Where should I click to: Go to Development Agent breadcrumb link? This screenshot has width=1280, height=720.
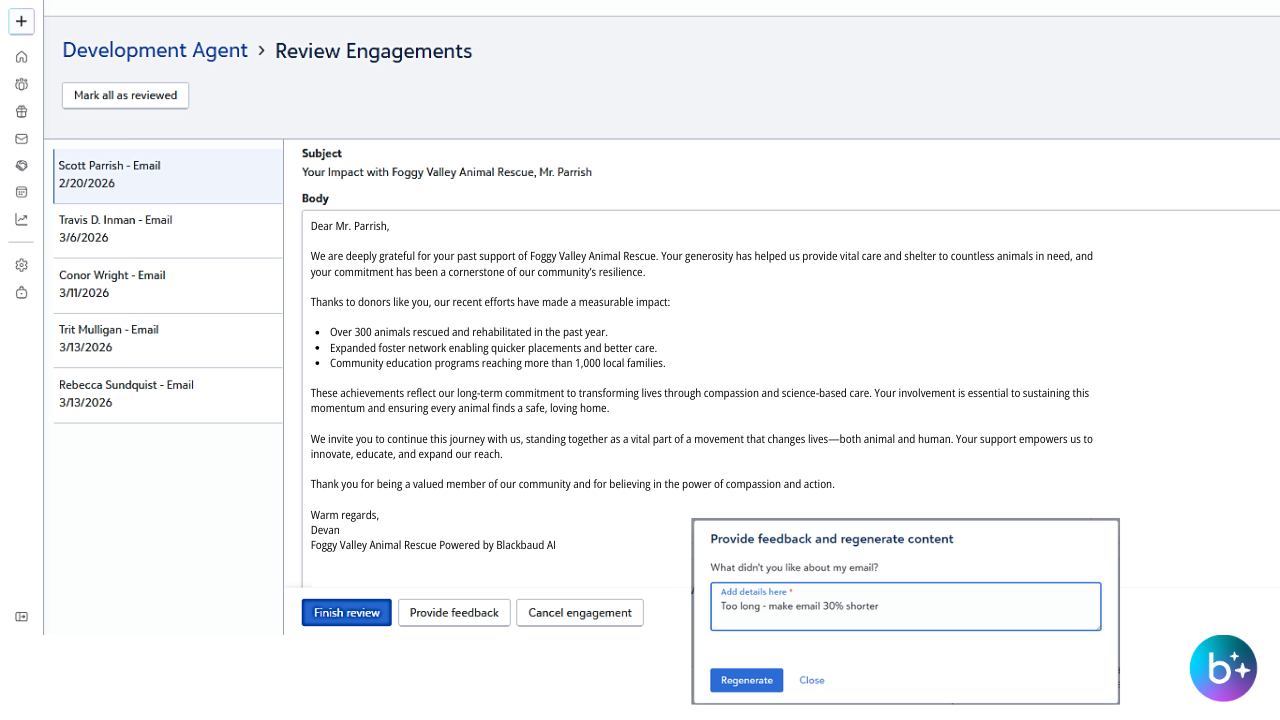(x=155, y=50)
